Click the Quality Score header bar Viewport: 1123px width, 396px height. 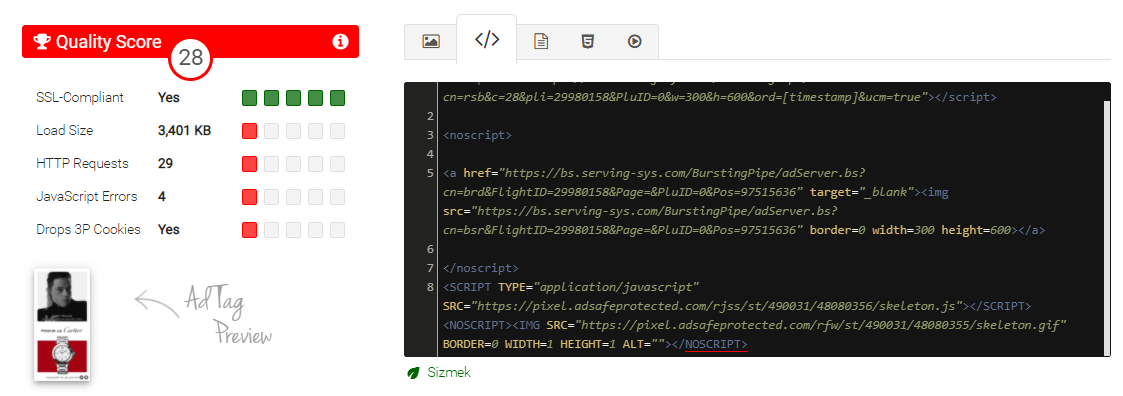190,42
